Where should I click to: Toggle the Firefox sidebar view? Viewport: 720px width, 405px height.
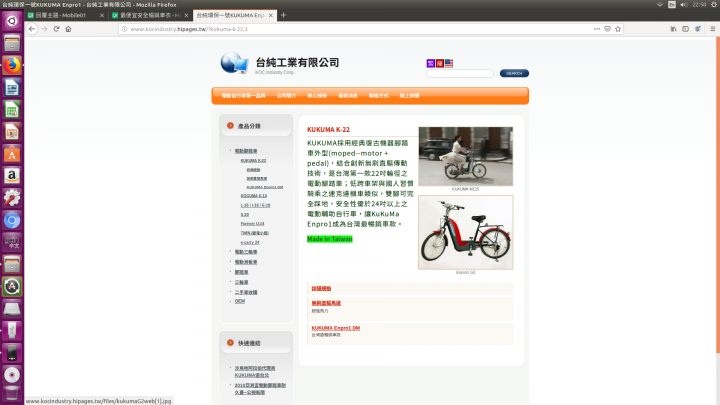685,29
